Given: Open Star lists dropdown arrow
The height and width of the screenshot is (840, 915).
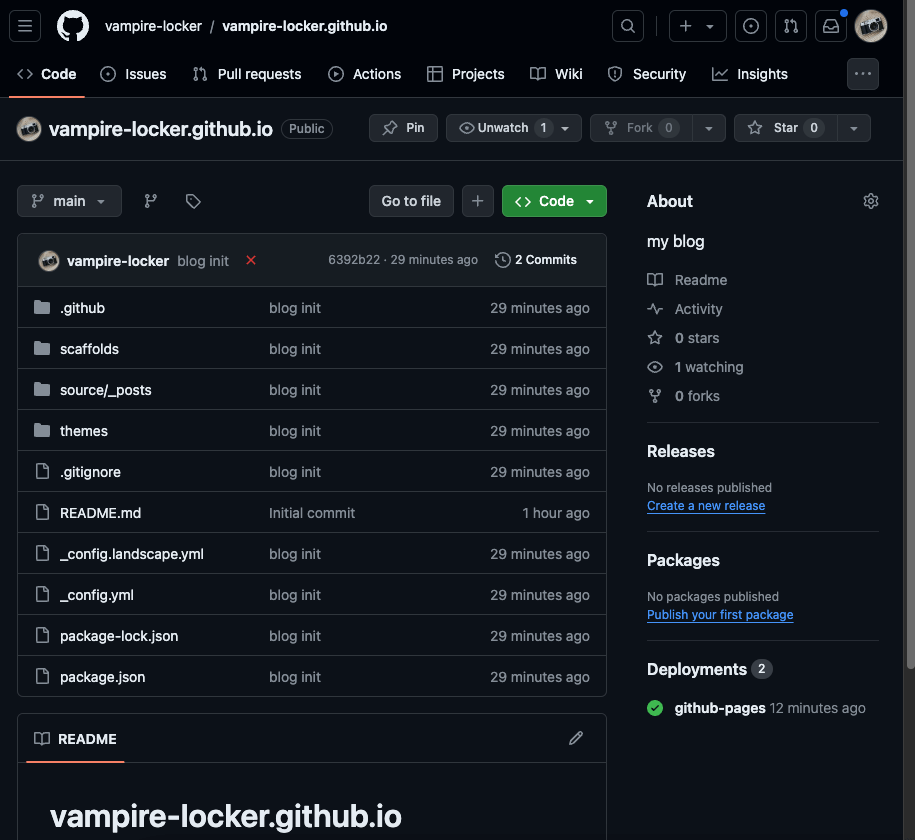Looking at the screenshot, I should tap(854, 128).
